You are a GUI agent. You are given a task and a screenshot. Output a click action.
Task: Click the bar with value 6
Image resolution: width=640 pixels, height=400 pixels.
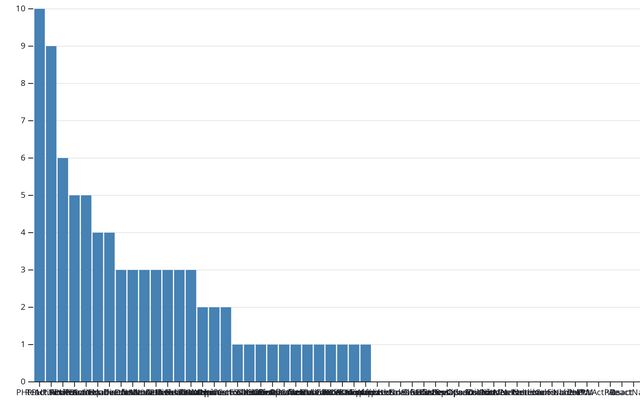pyautogui.click(x=63, y=269)
